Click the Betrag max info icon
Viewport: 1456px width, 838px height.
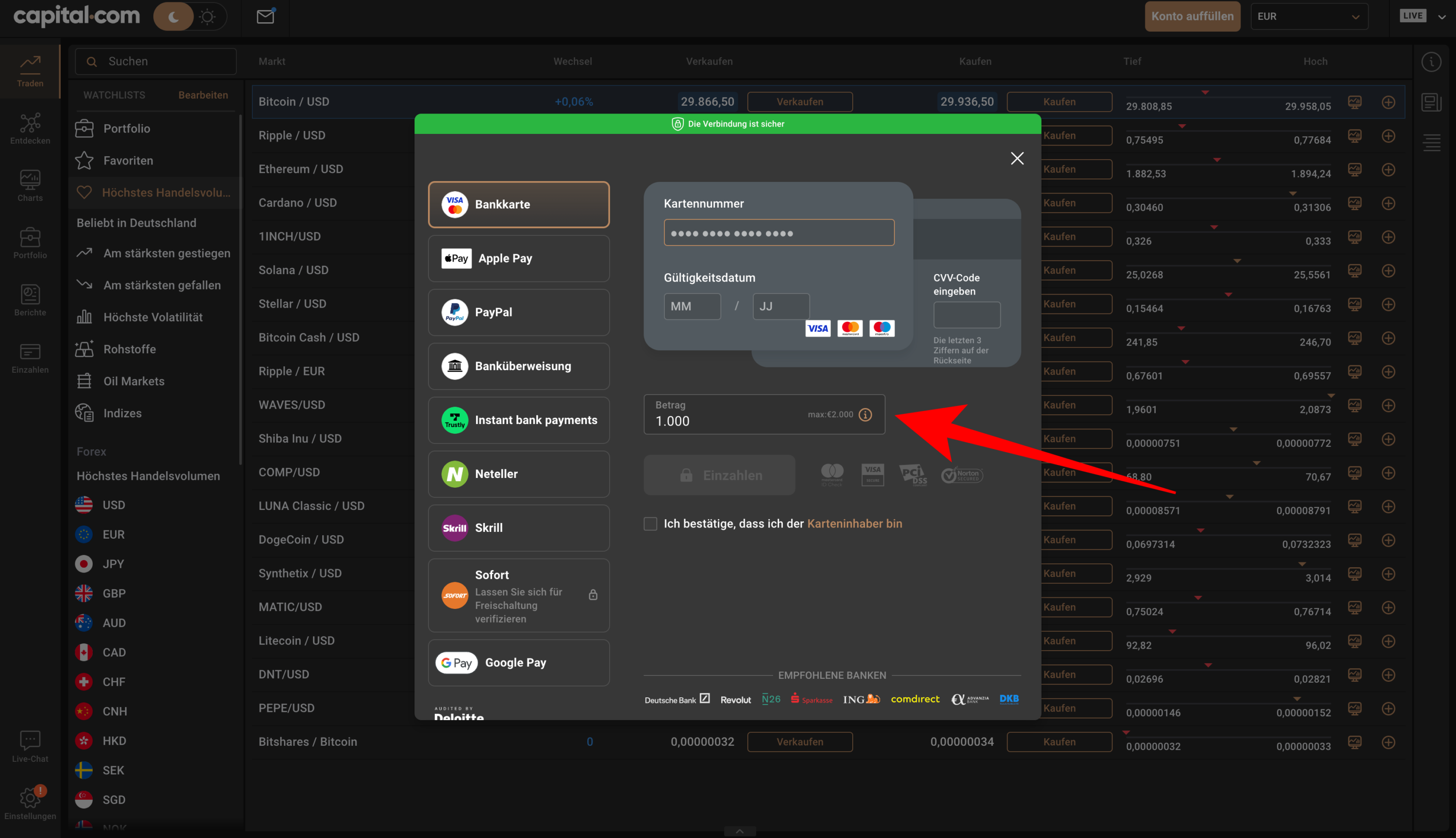pyautogui.click(x=865, y=414)
